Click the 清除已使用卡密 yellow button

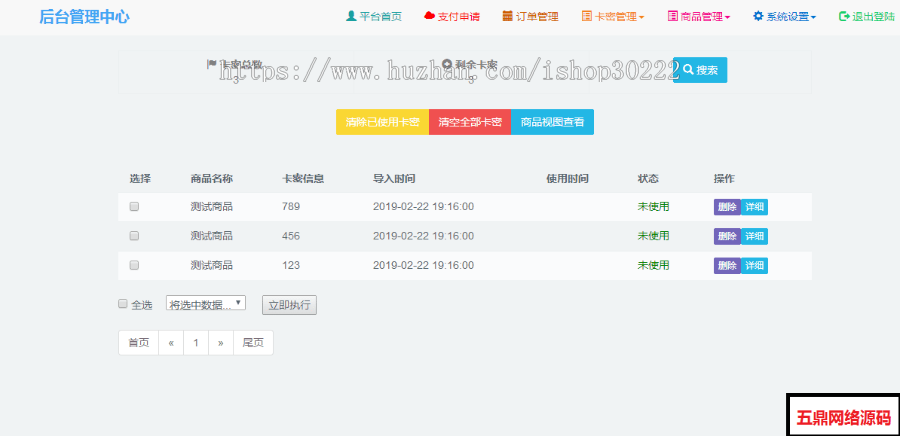(x=382, y=122)
